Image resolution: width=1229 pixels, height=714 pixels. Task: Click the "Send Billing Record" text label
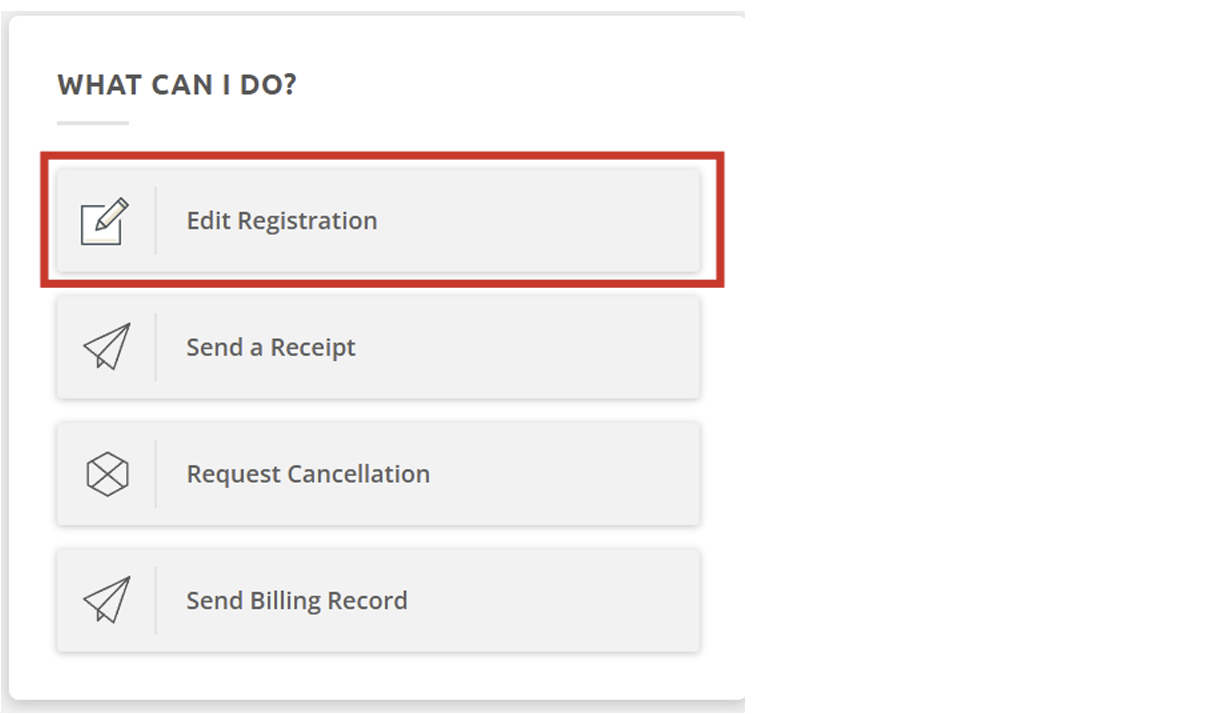click(x=297, y=601)
